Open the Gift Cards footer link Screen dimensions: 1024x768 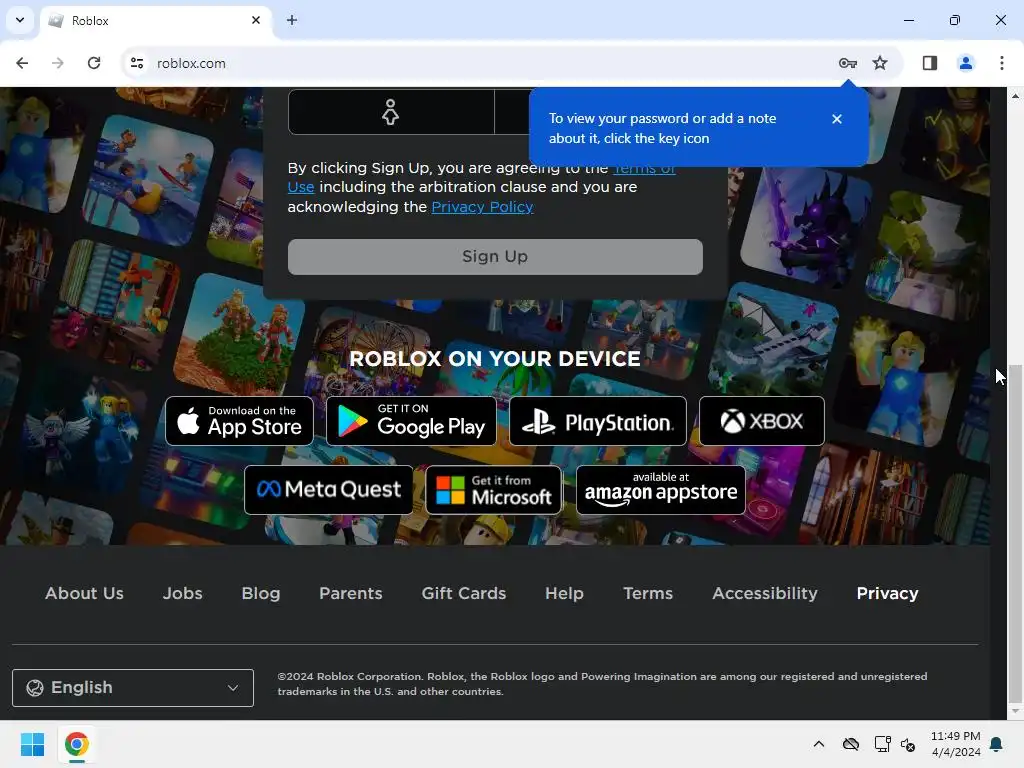pyautogui.click(x=464, y=593)
